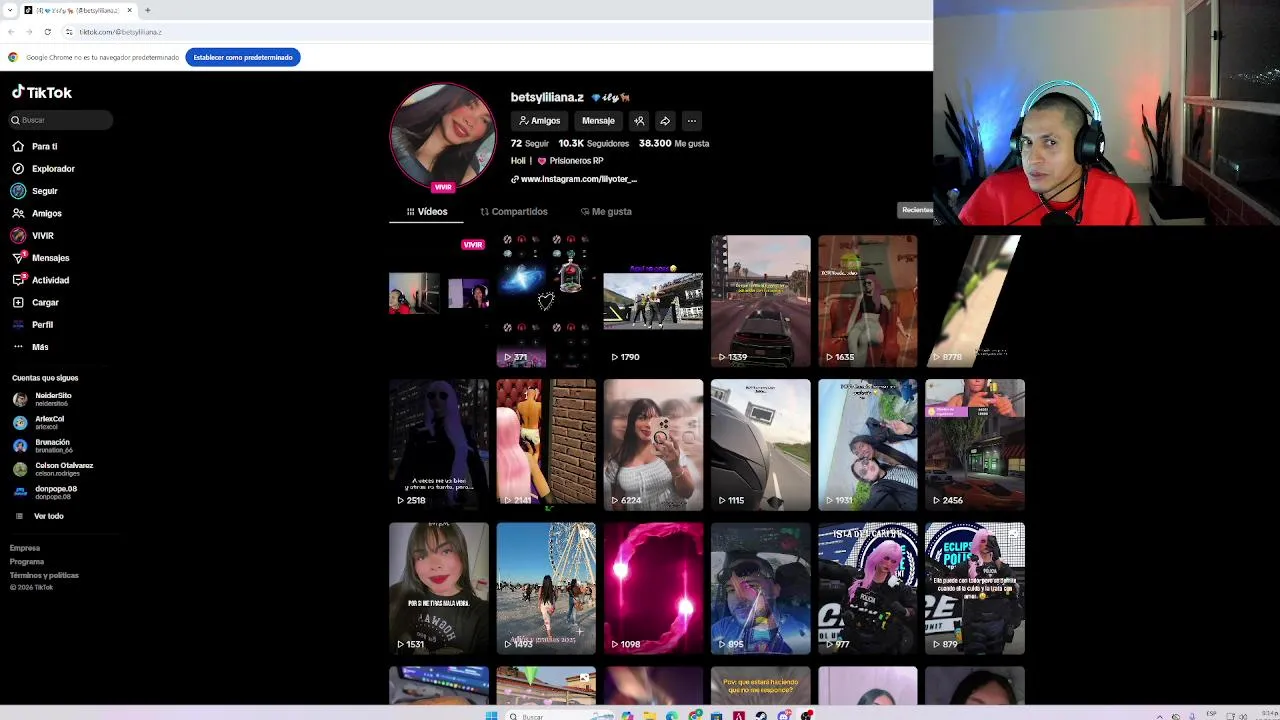Open Discord from the taskbar
Screen dimensions: 1280x720
coord(783,715)
